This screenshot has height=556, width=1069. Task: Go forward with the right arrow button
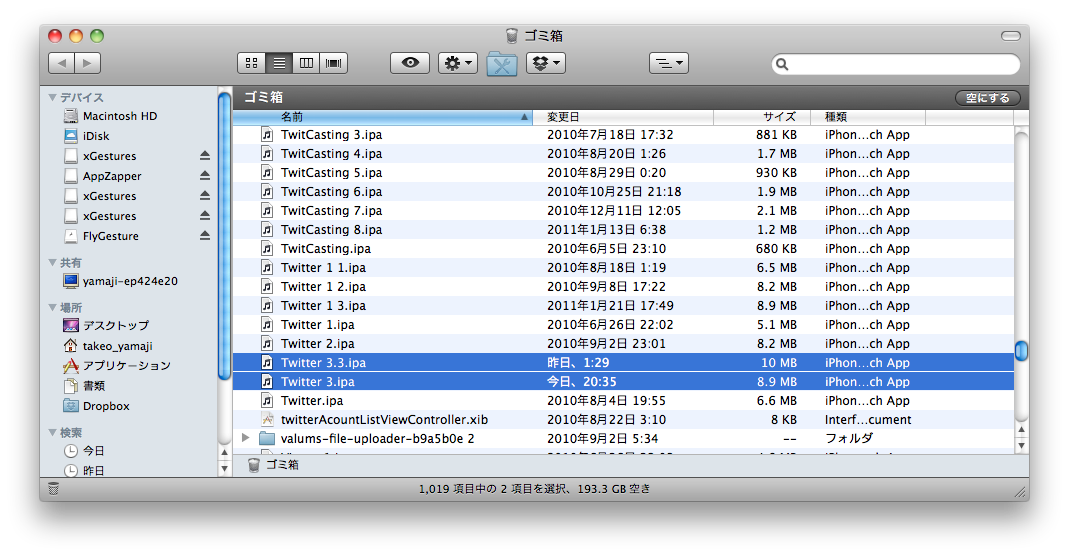pos(88,63)
